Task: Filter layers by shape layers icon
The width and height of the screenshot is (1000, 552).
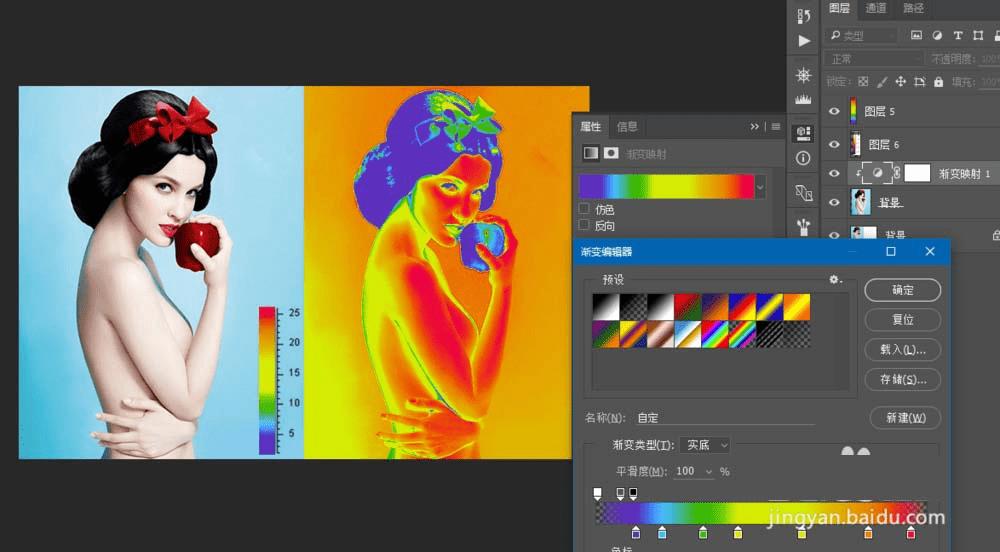Action: tap(978, 36)
